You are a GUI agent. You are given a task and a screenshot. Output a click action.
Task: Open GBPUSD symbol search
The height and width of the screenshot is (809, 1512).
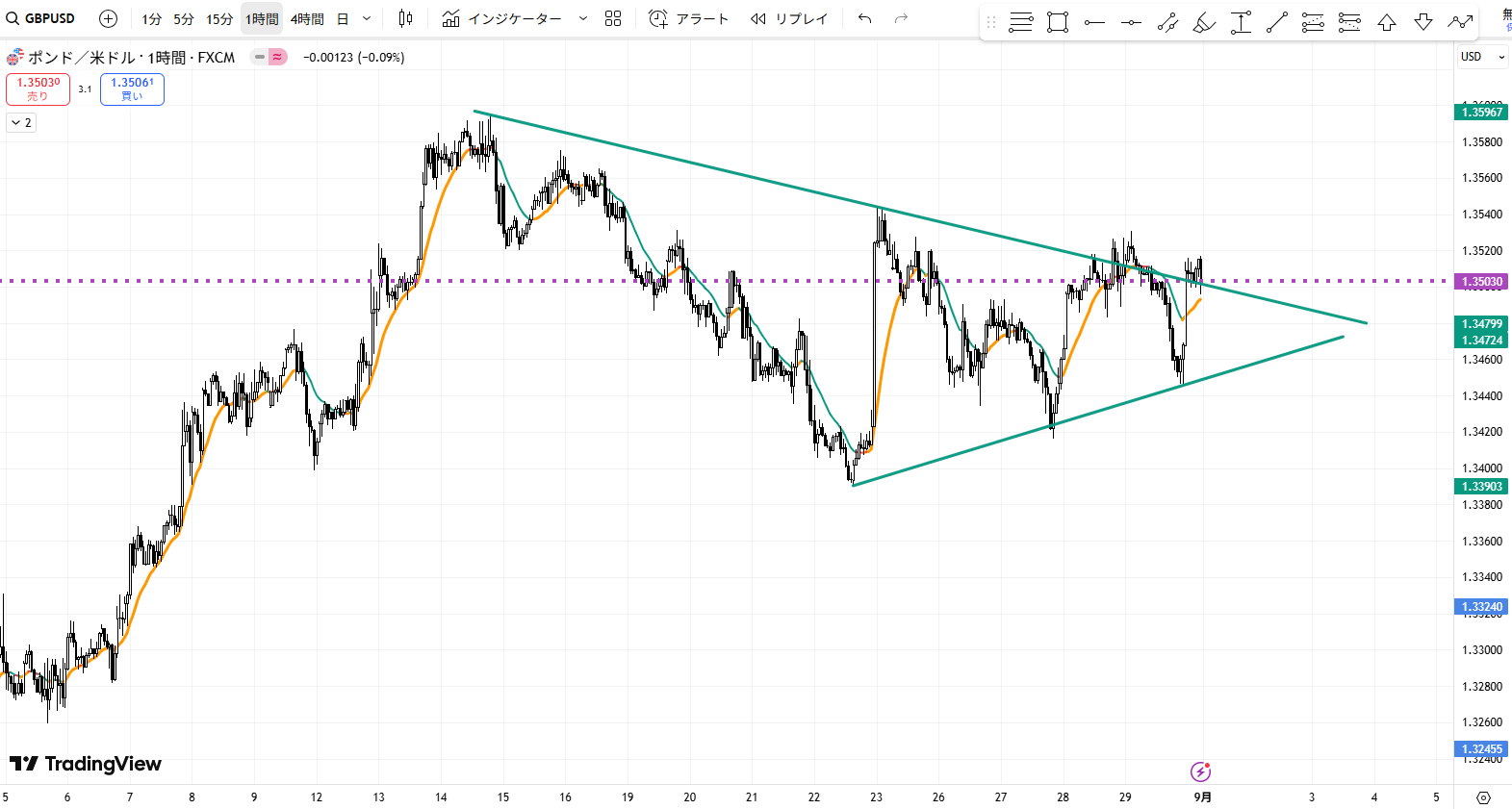(x=41, y=18)
